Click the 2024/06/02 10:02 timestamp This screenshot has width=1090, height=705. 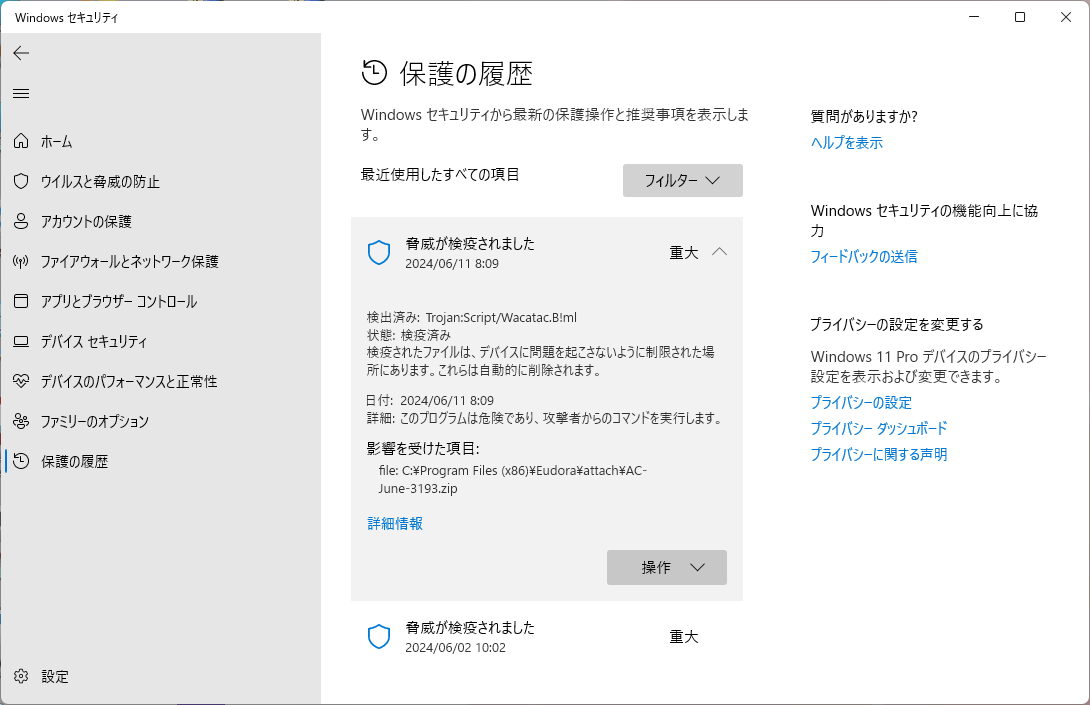tap(455, 647)
